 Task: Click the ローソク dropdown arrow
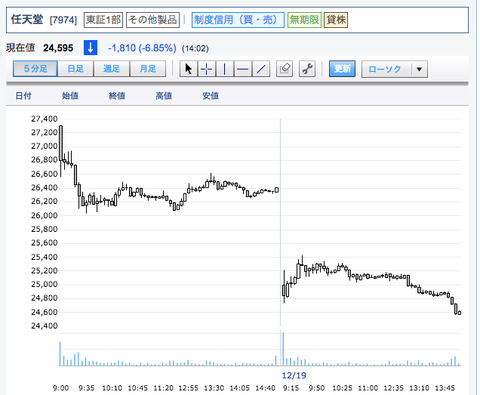pyautogui.click(x=419, y=69)
